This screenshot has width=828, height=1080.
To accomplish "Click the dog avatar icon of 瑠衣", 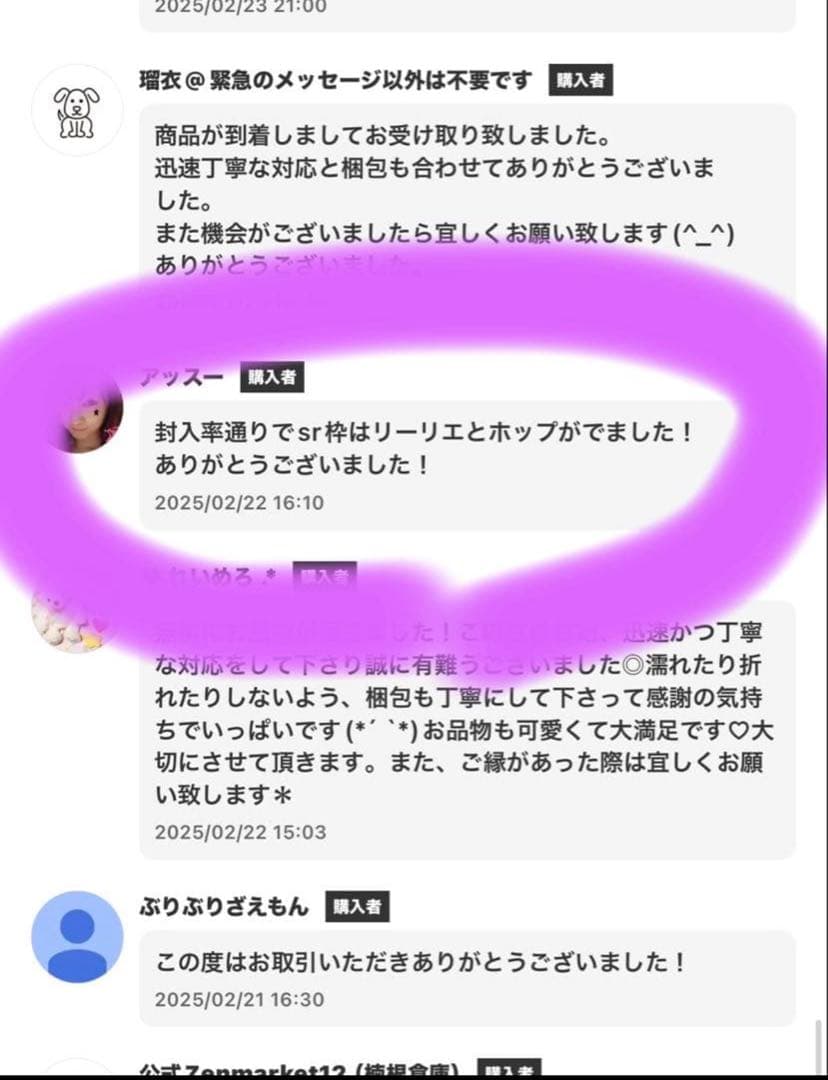I will click(76, 110).
